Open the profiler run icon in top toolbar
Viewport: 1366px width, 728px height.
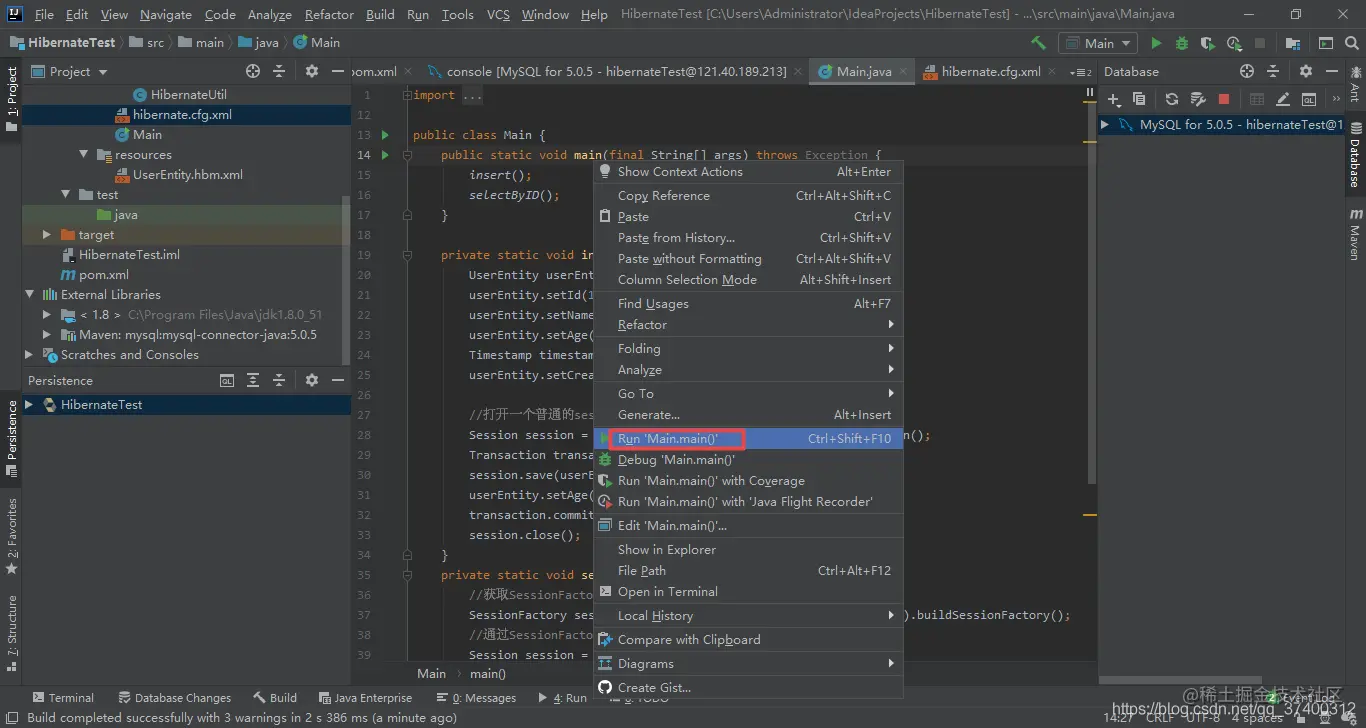[x=1234, y=43]
